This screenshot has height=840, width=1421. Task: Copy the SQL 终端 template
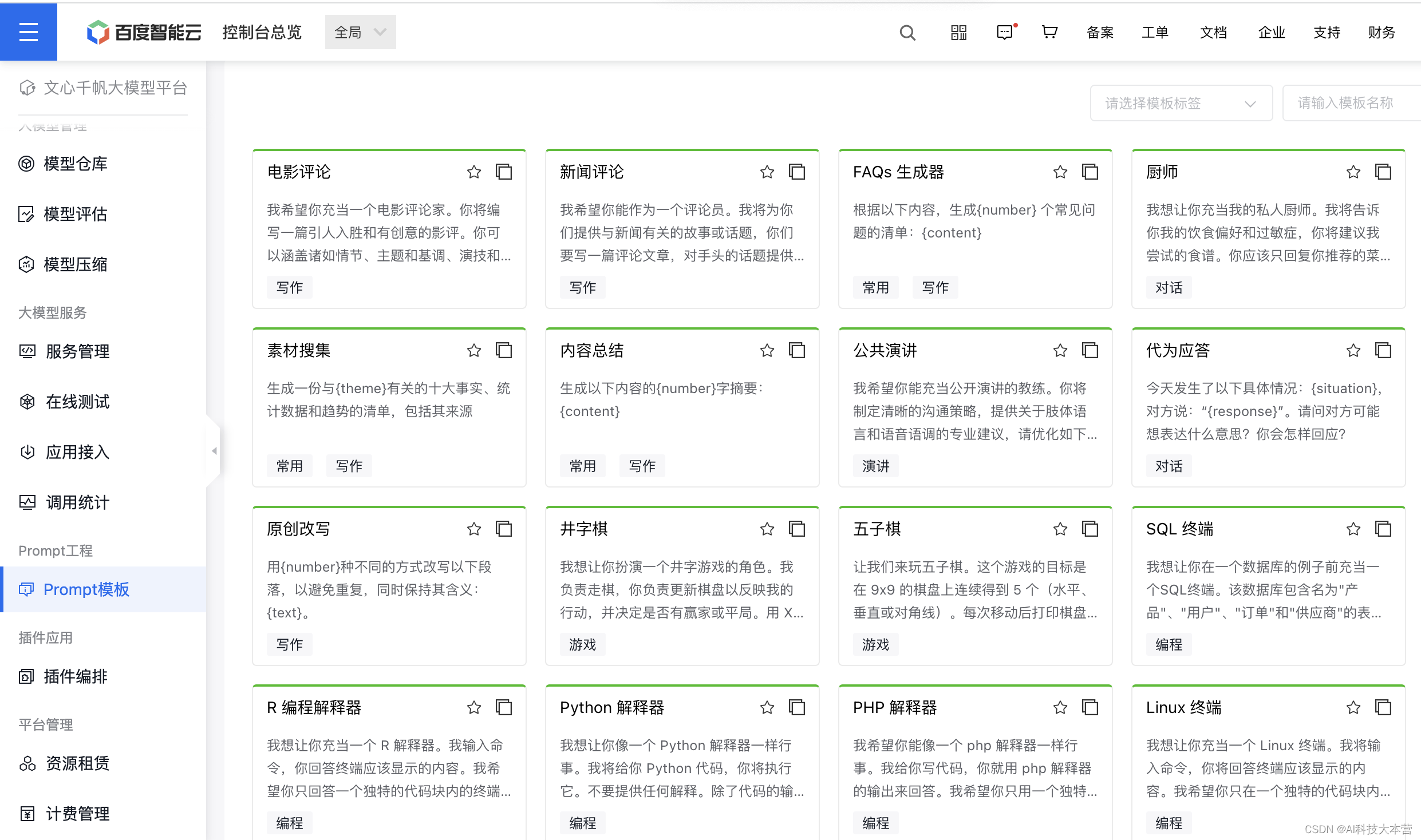click(1383, 529)
